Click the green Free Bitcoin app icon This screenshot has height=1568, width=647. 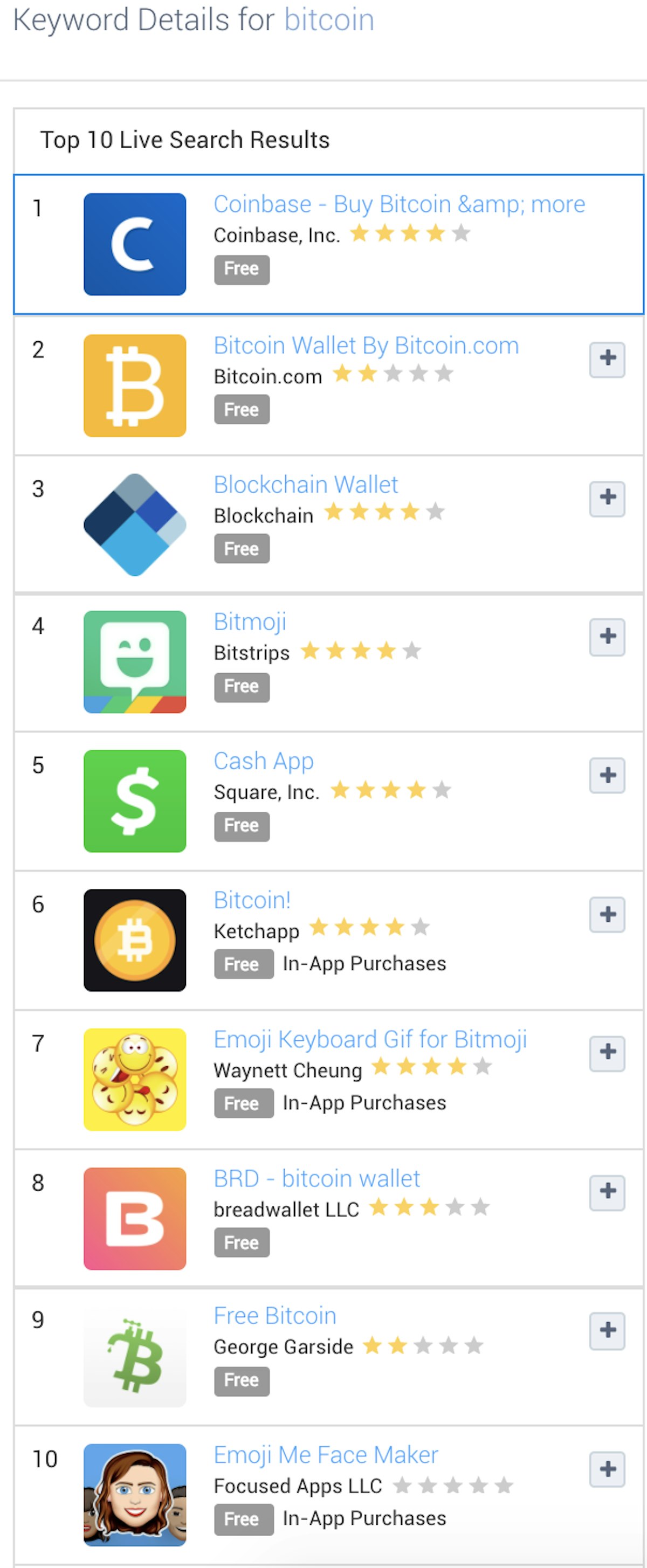tap(134, 1356)
